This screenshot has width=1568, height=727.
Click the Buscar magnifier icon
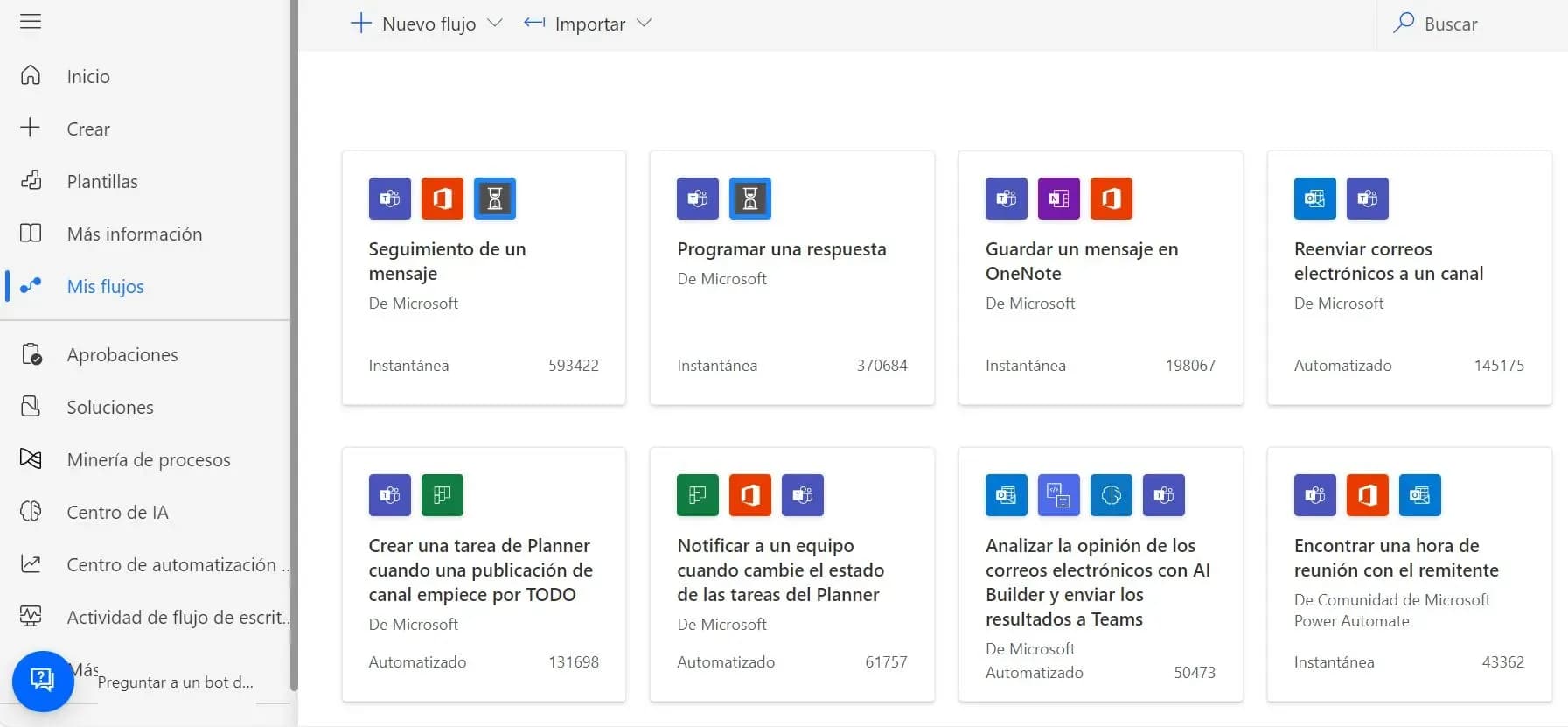click(1404, 23)
